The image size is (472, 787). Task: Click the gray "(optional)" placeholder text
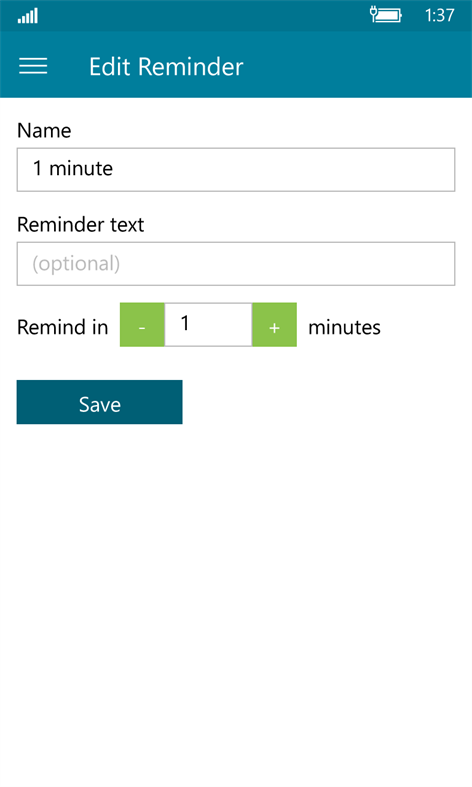76,264
